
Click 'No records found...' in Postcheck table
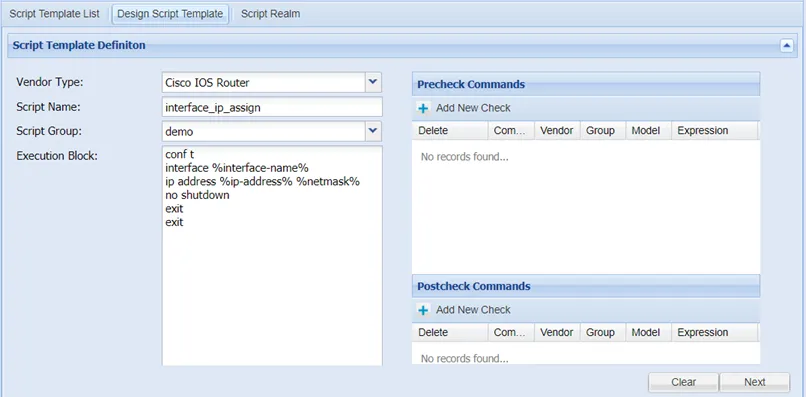[465, 358]
